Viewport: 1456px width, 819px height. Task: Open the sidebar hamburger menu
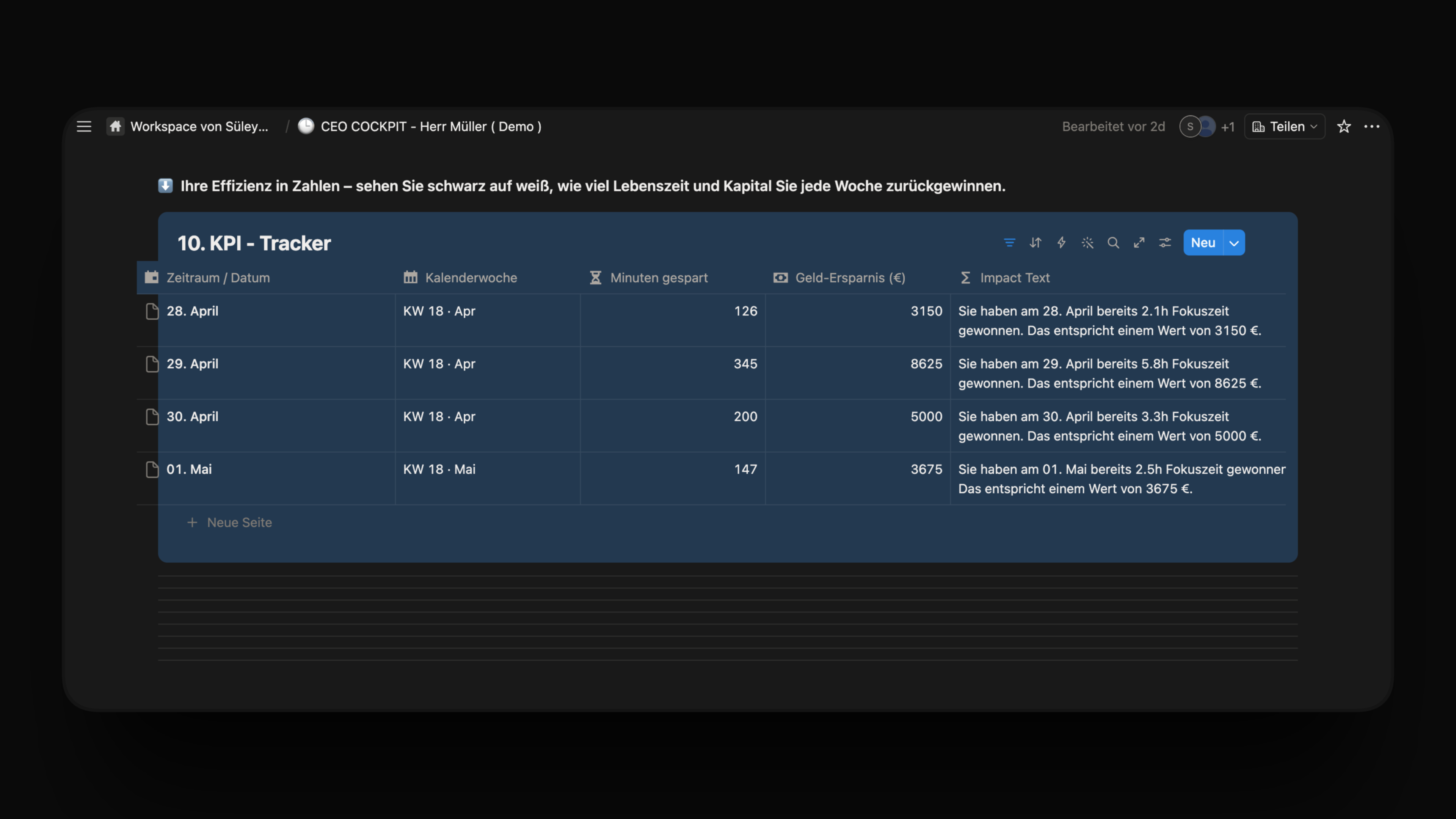pyautogui.click(x=84, y=127)
